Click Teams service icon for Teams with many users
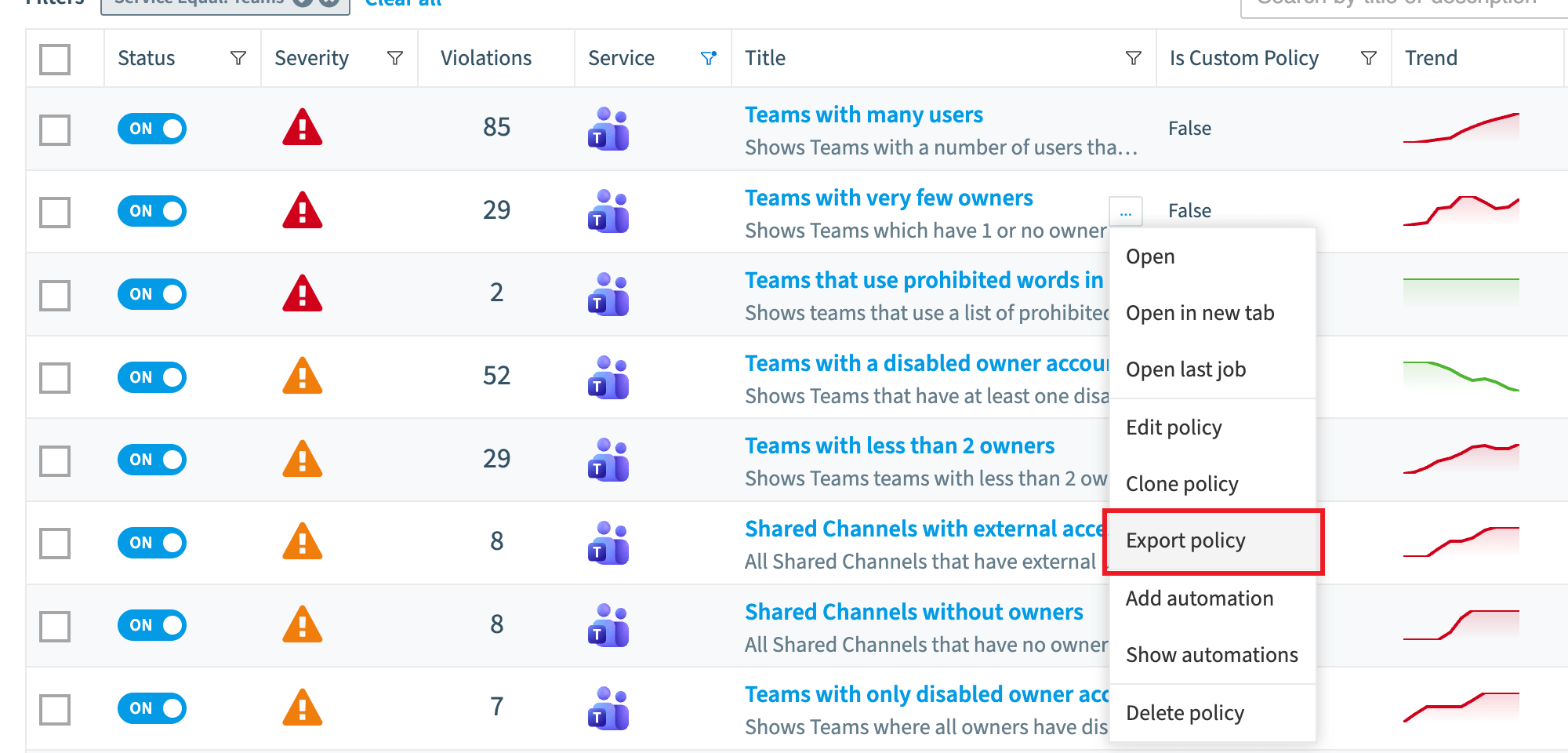This screenshot has height=753, width=1568. point(608,129)
